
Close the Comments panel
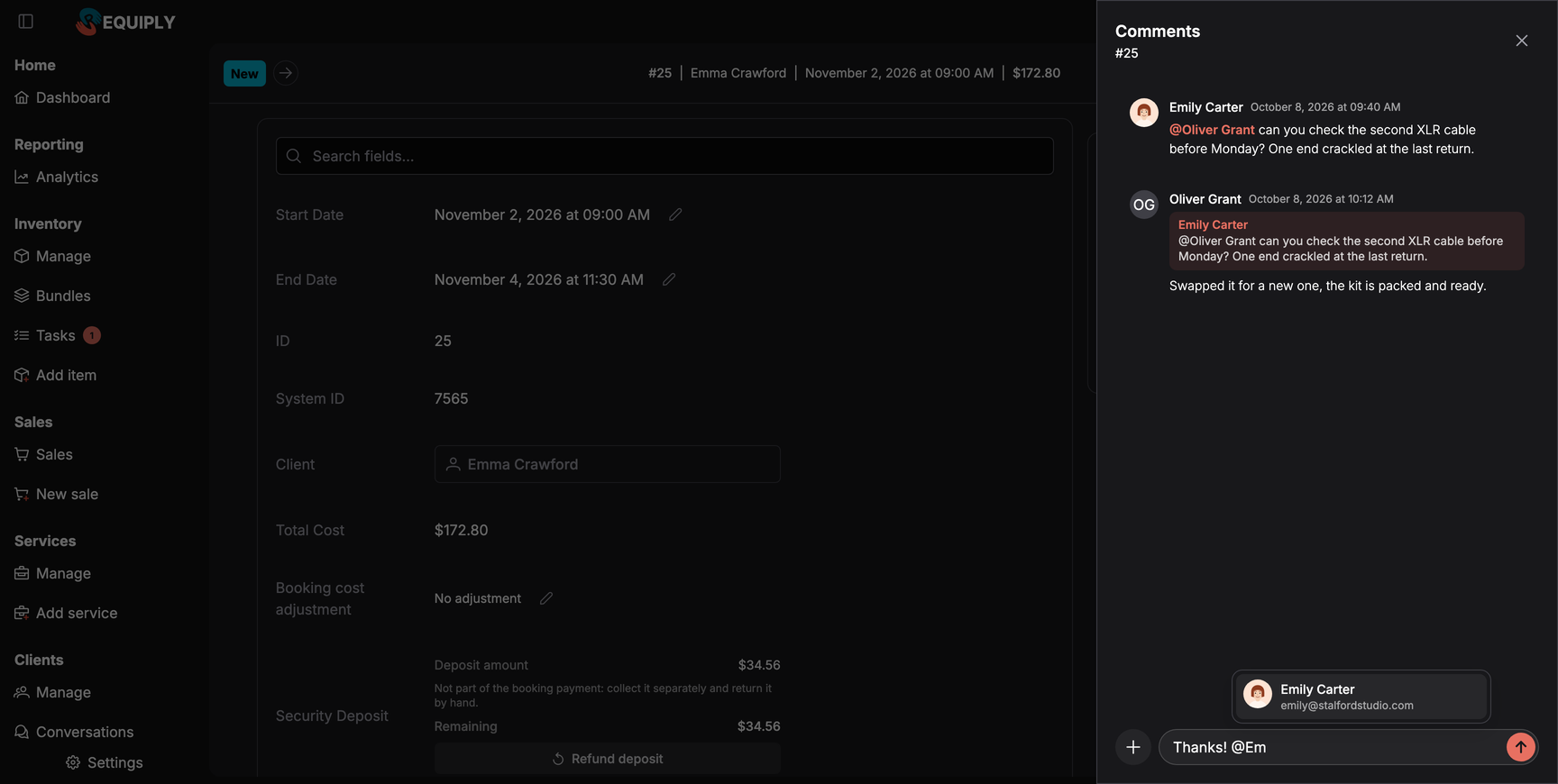[x=1522, y=41]
